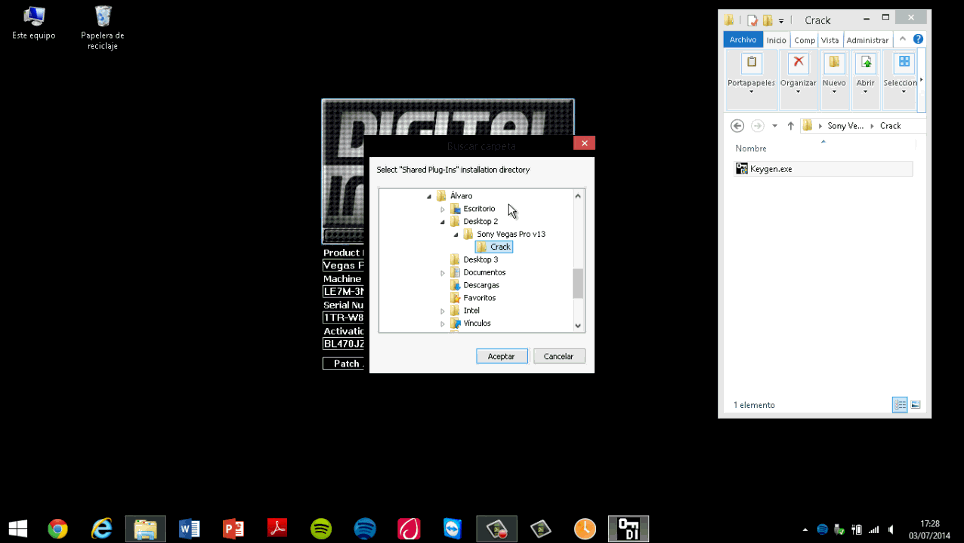Expand the Vínculos node arrow
This screenshot has width=964, height=543.
point(442,324)
